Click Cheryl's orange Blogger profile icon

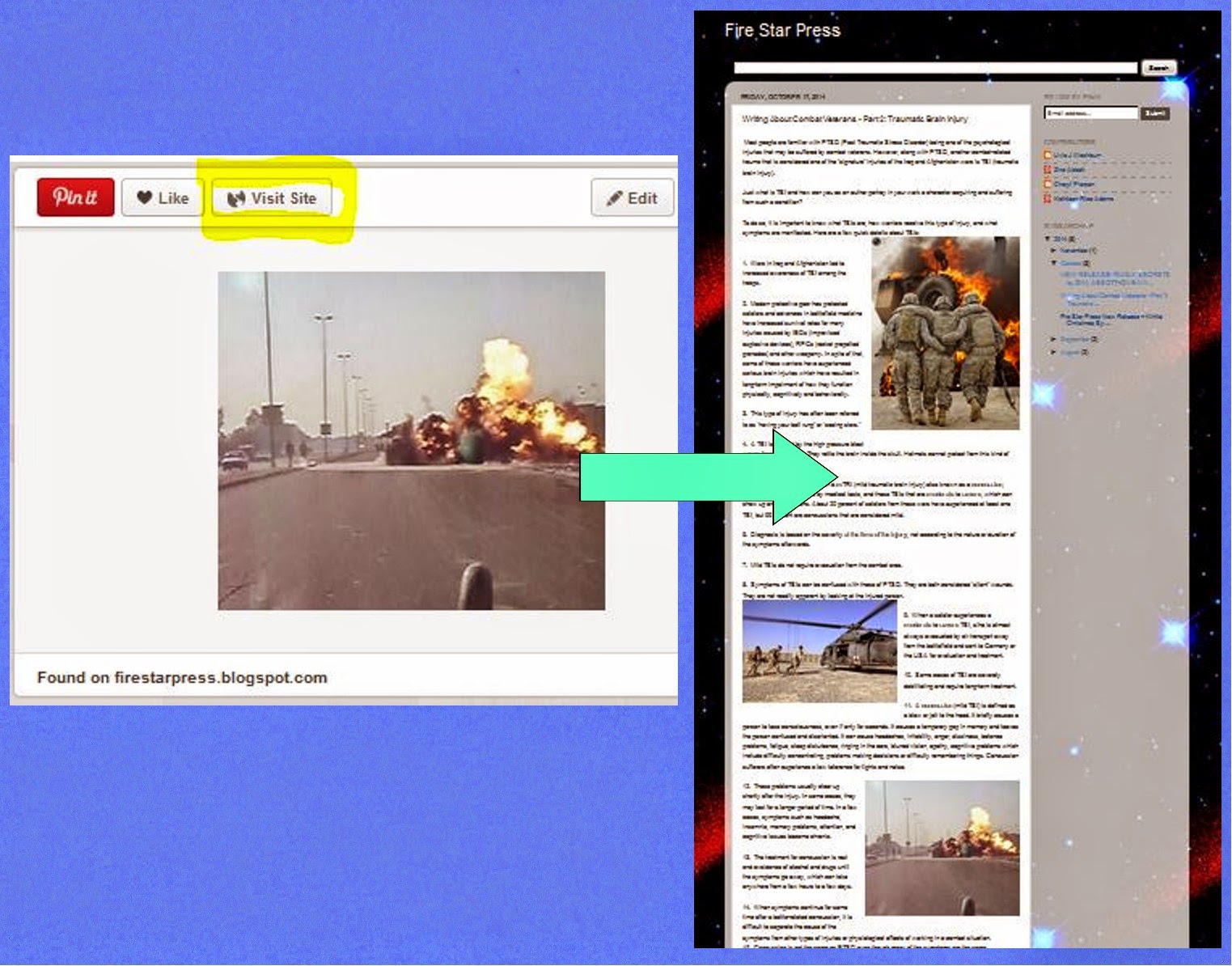pyautogui.click(x=1048, y=184)
